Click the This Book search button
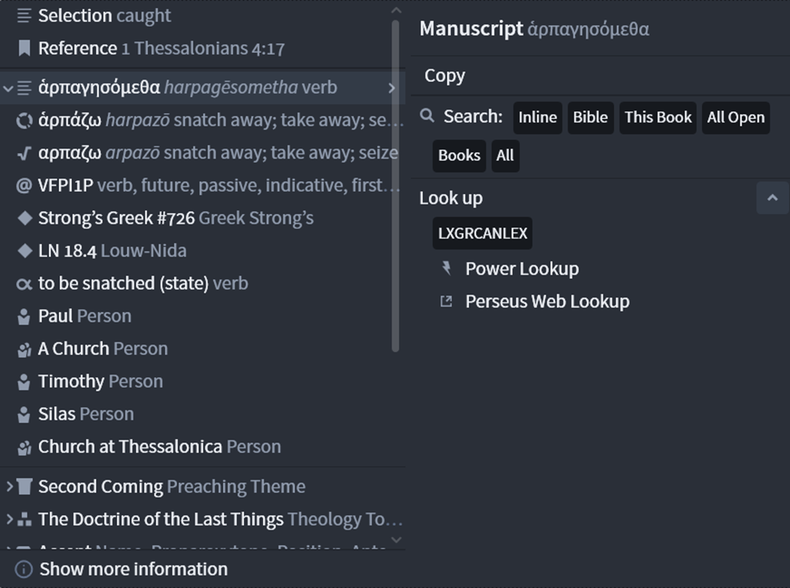Screen dimensions: 790x588 657,117
